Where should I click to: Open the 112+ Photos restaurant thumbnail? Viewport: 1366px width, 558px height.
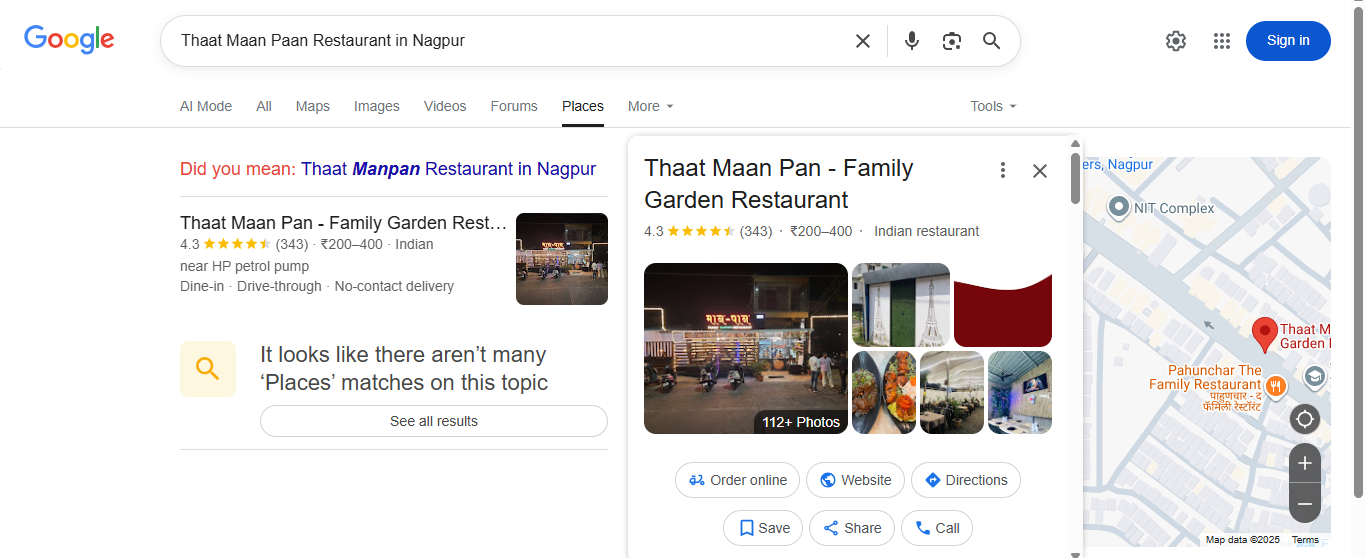pyautogui.click(x=745, y=348)
